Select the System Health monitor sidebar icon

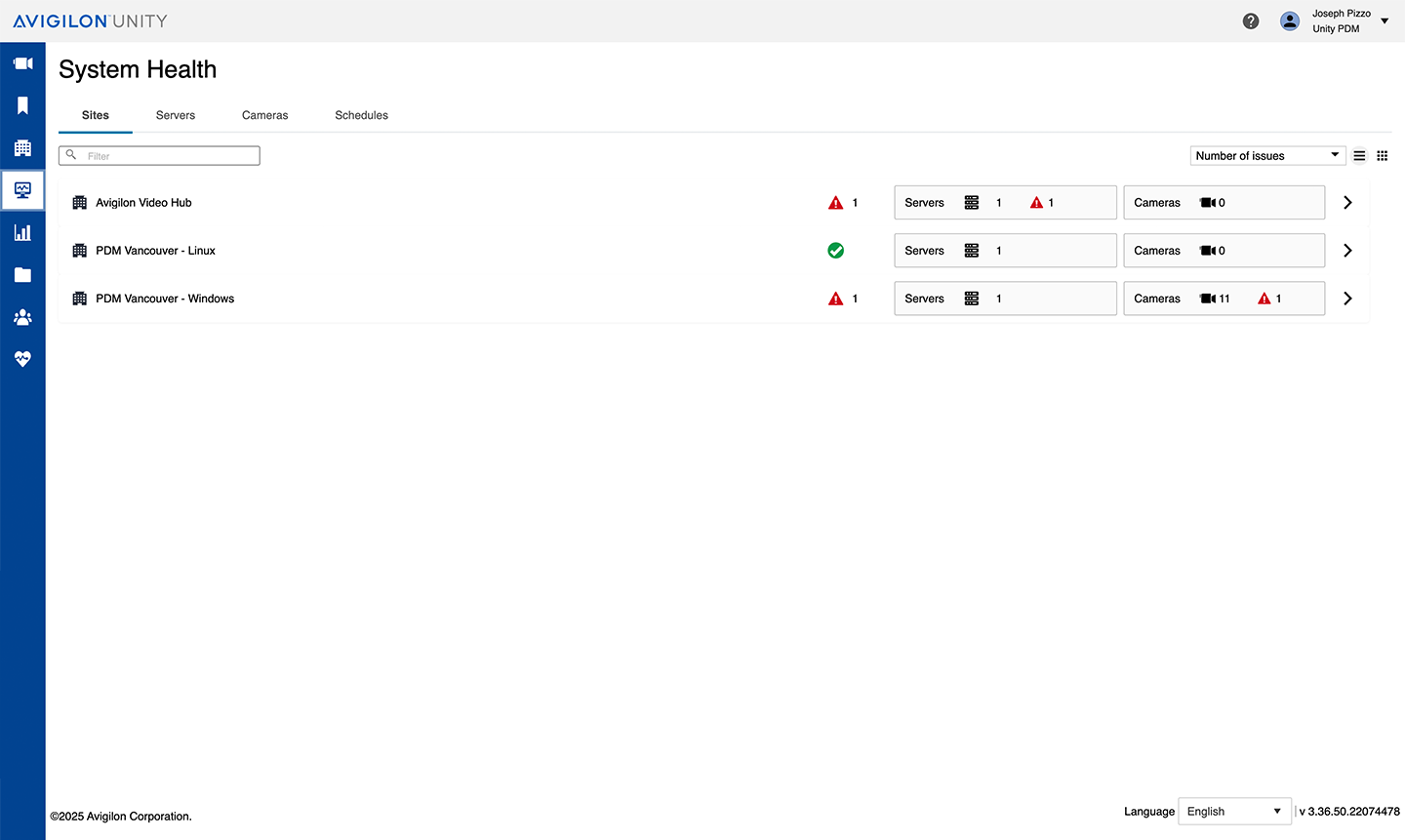tap(22, 190)
